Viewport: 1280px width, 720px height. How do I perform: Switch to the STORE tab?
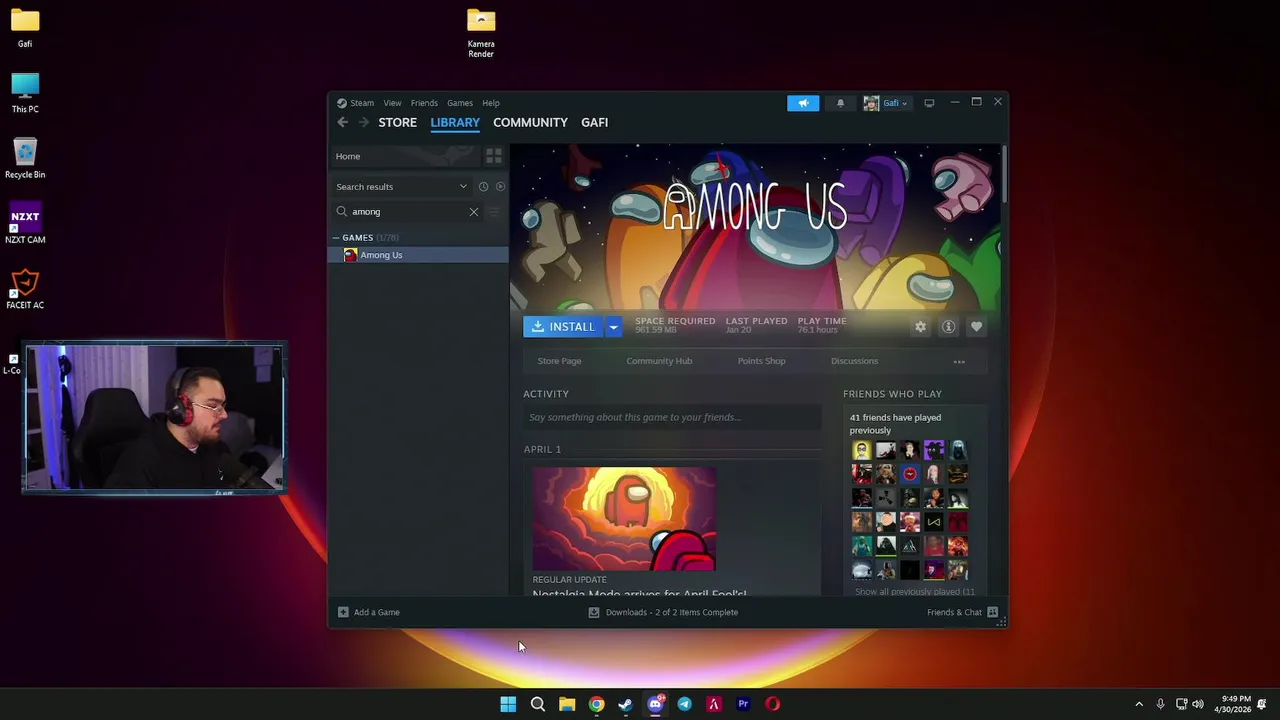tap(397, 122)
